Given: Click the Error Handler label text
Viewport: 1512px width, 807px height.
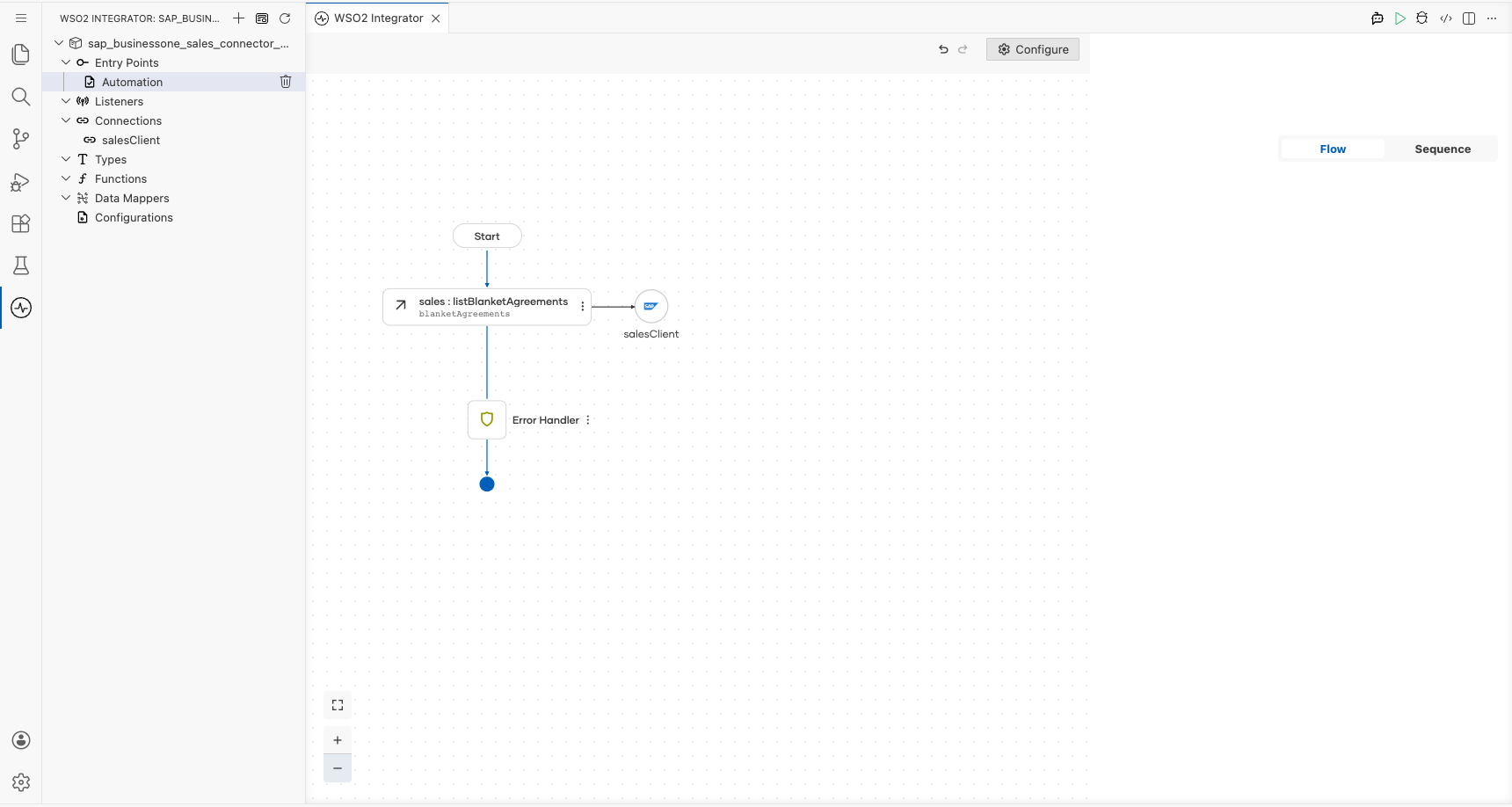Looking at the screenshot, I should tap(546, 420).
